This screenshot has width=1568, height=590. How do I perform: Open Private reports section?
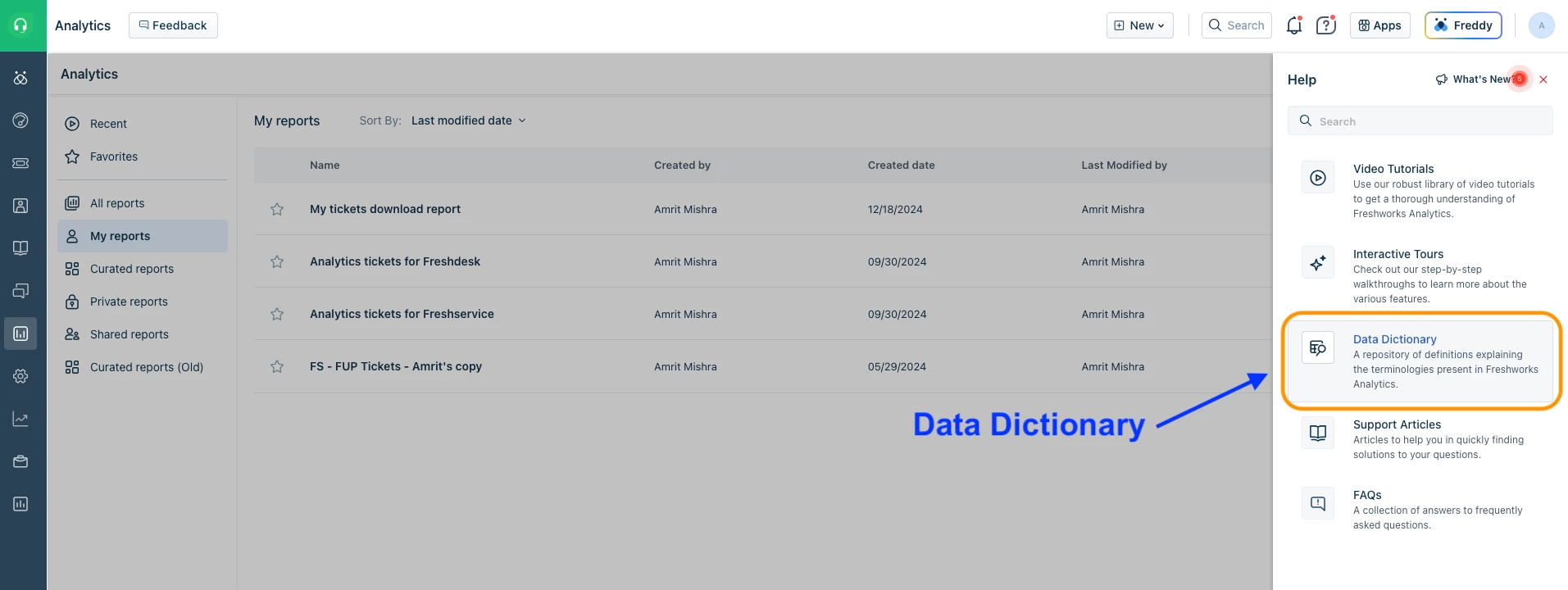[x=143, y=302]
